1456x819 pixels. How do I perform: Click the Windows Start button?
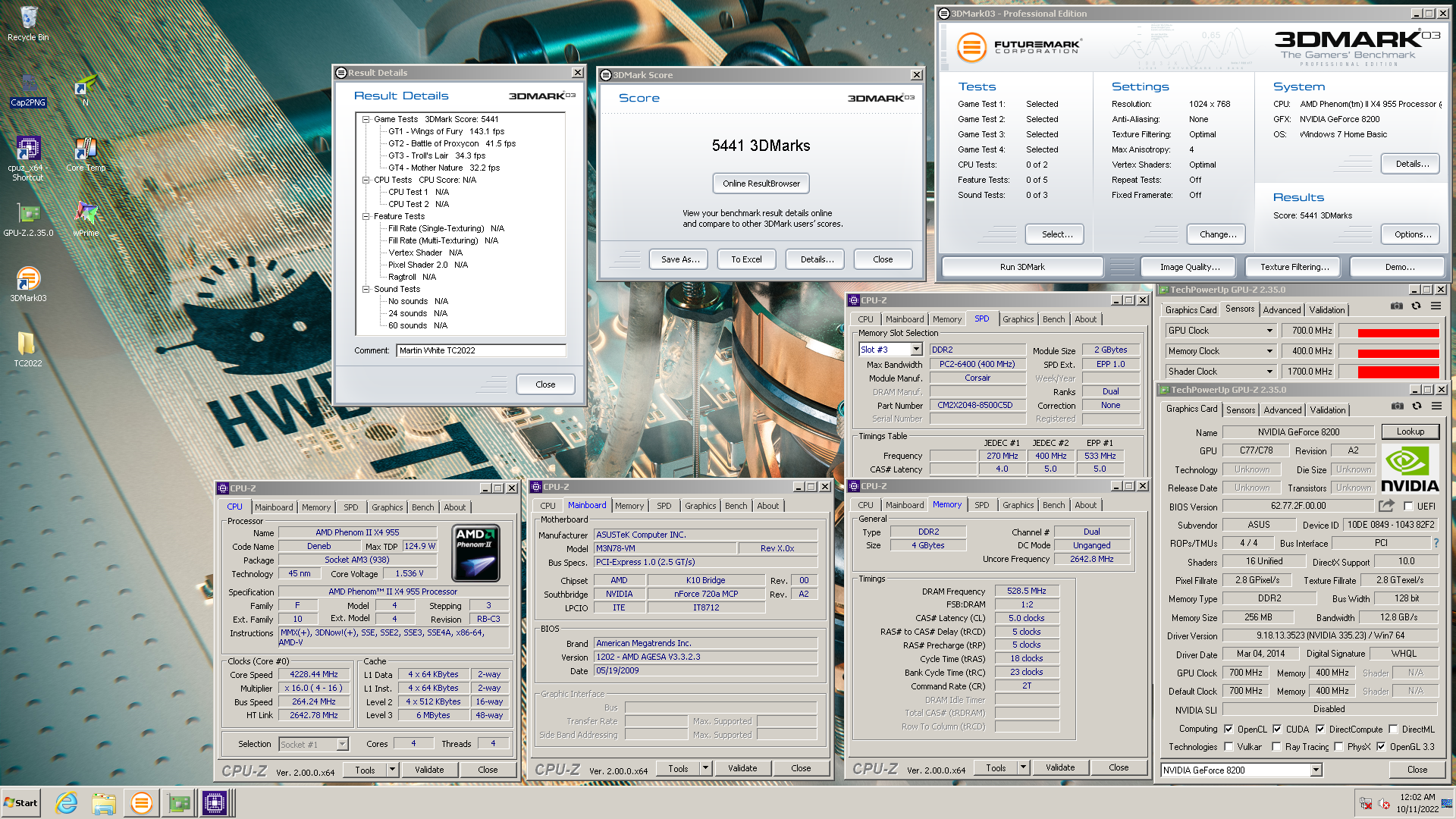tap(21, 803)
